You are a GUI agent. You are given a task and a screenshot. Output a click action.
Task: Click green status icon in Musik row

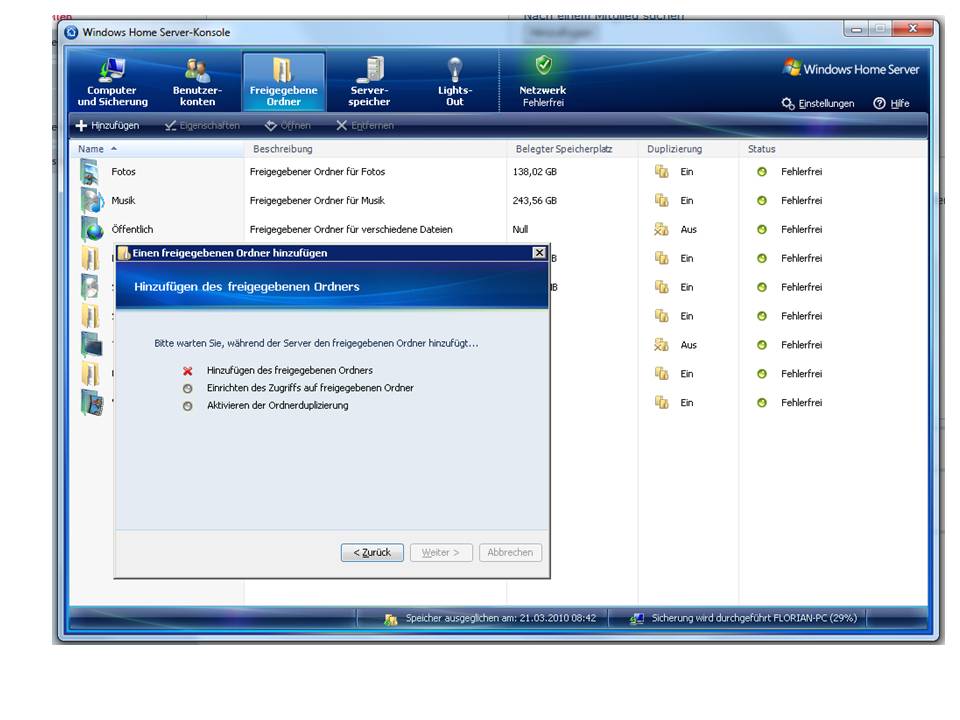click(x=762, y=201)
